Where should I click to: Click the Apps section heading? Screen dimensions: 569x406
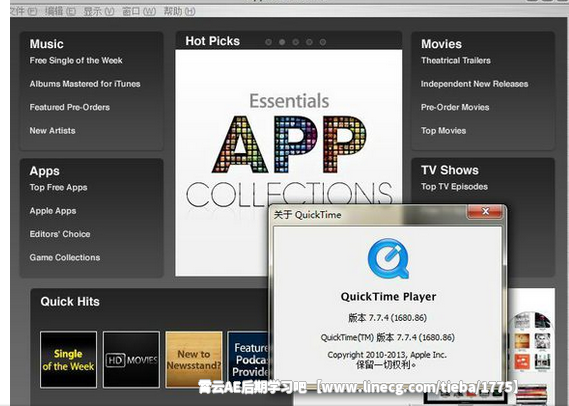(45, 171)
